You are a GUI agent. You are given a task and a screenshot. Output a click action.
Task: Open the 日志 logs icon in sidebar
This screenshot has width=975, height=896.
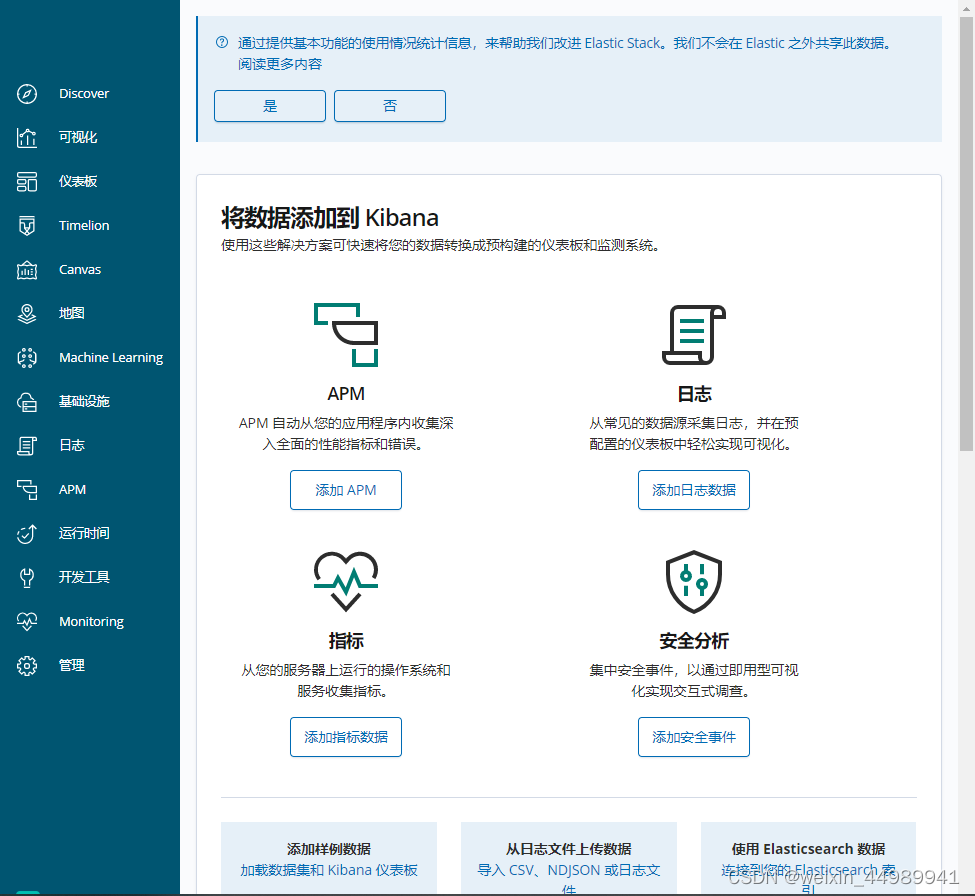pyautogui.click(x=27, y=446)
